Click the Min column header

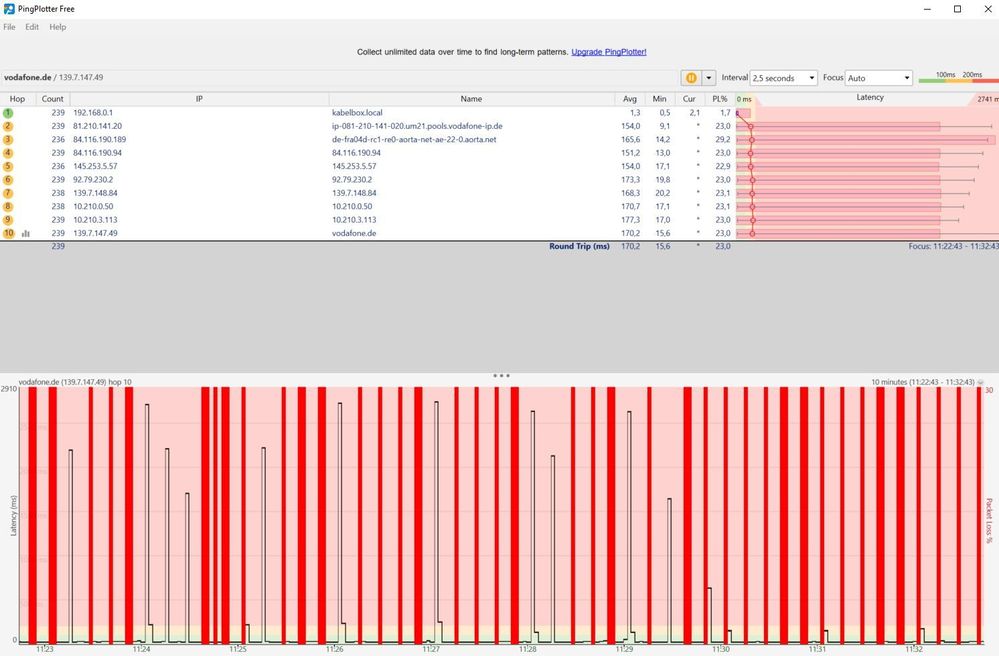(659, 99)
